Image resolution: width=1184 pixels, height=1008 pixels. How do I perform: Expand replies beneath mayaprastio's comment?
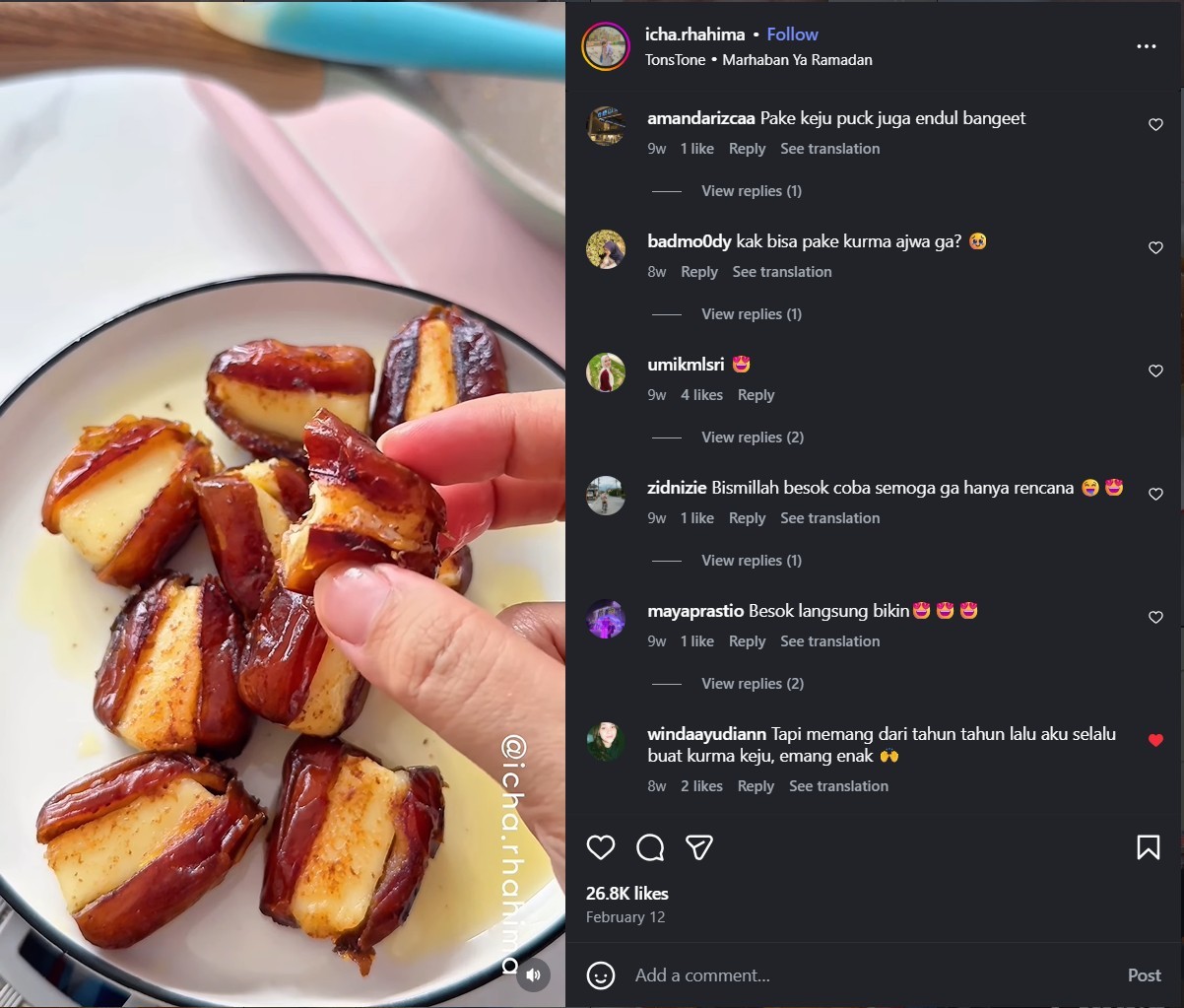tap(751, 683)
